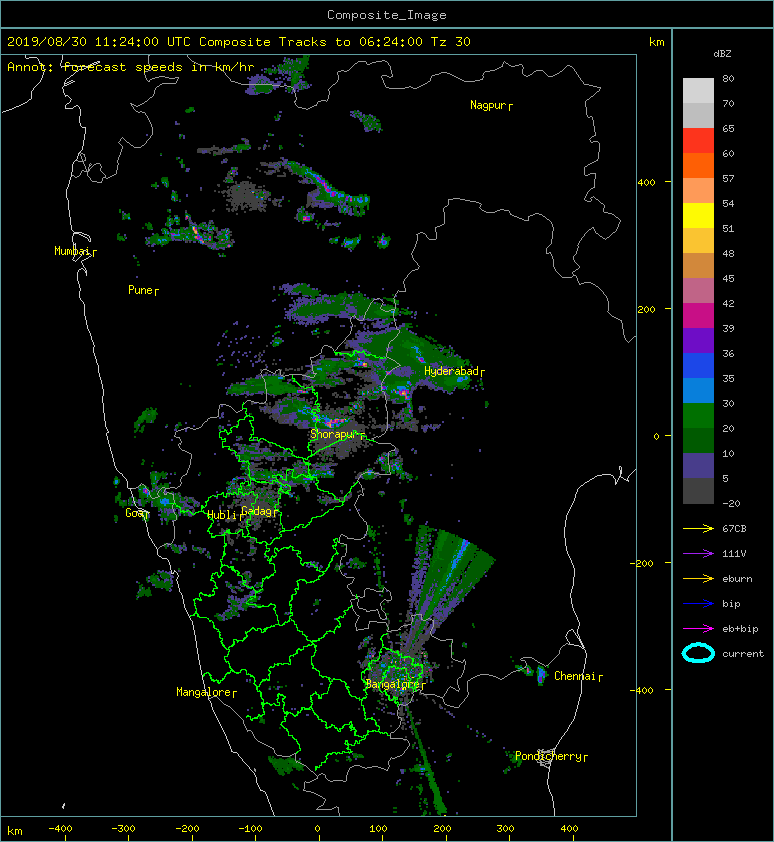Image resolution: width=774 pixels, height=842 pixels.
Task: Click the Mumbai city label
Action: pyautogui.click(x=75, y=251)
